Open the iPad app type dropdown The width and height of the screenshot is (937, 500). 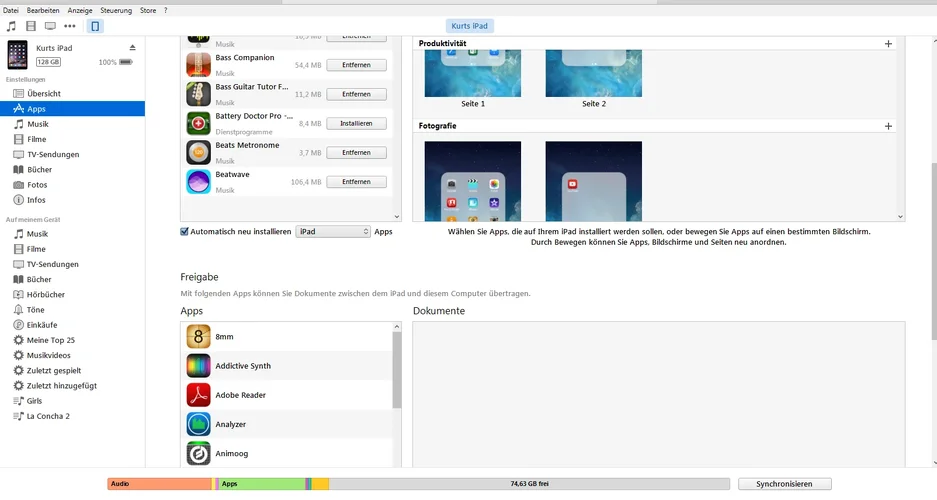(x=333, y=232)
